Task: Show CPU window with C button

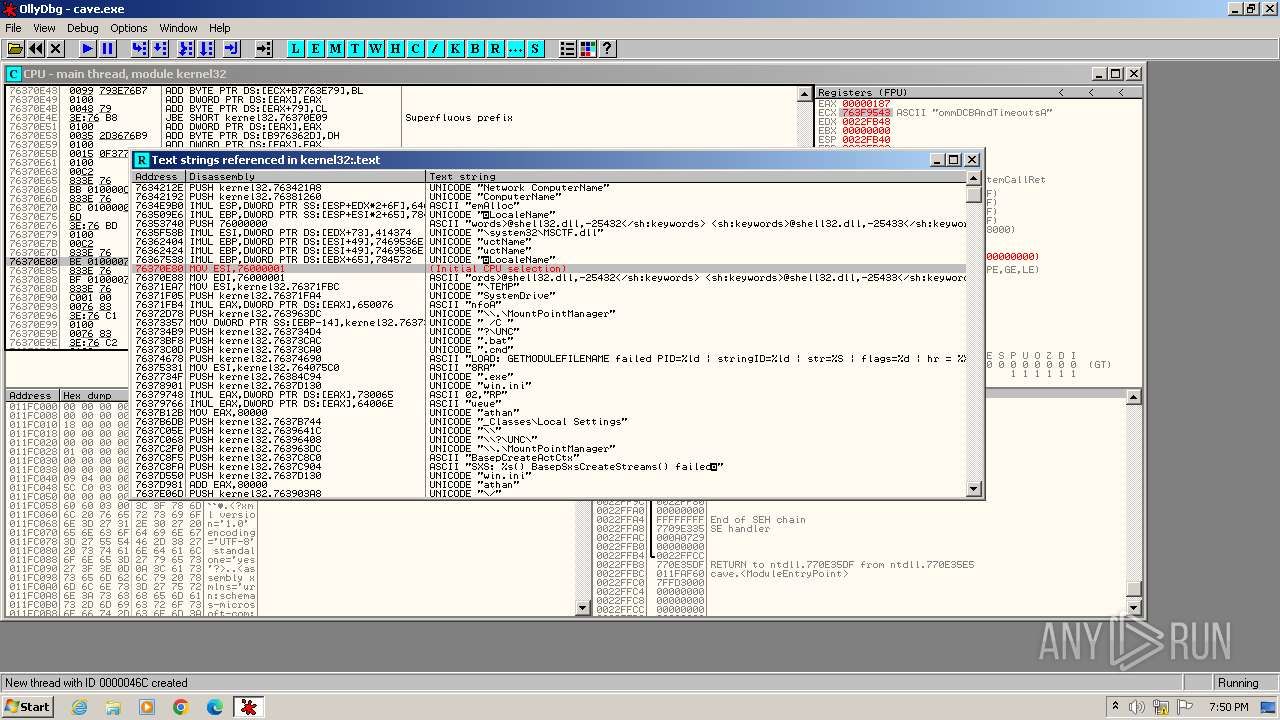Action: tap(416, 48)
